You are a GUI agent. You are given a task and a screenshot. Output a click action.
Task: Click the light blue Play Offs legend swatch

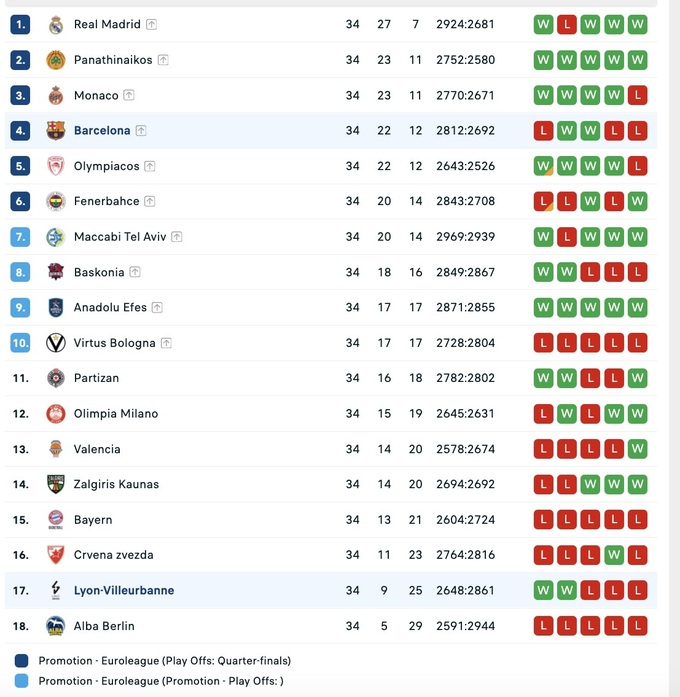point(22,681)
